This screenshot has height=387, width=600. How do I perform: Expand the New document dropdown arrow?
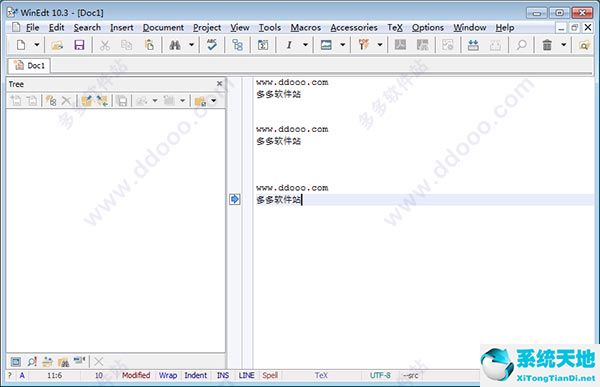[x=37, y=45]
